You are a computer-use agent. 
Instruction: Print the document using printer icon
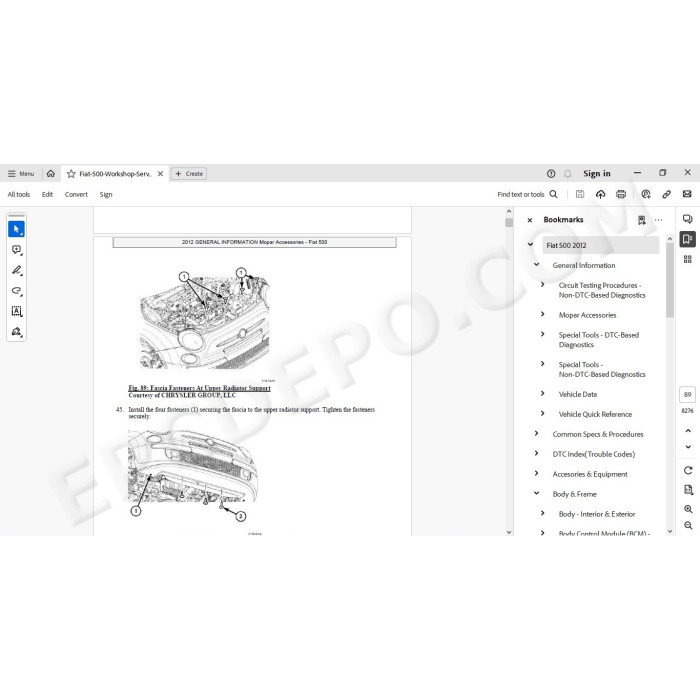[621, 194]
